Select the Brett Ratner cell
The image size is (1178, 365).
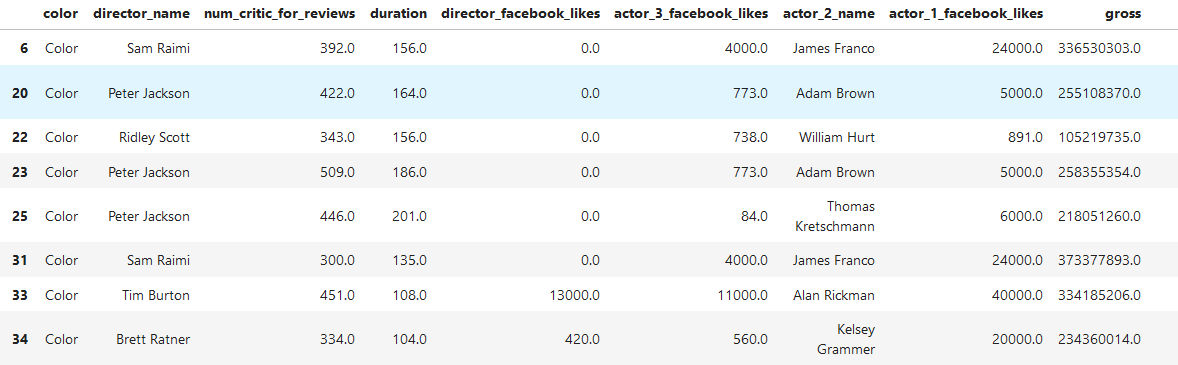point(153,339)
